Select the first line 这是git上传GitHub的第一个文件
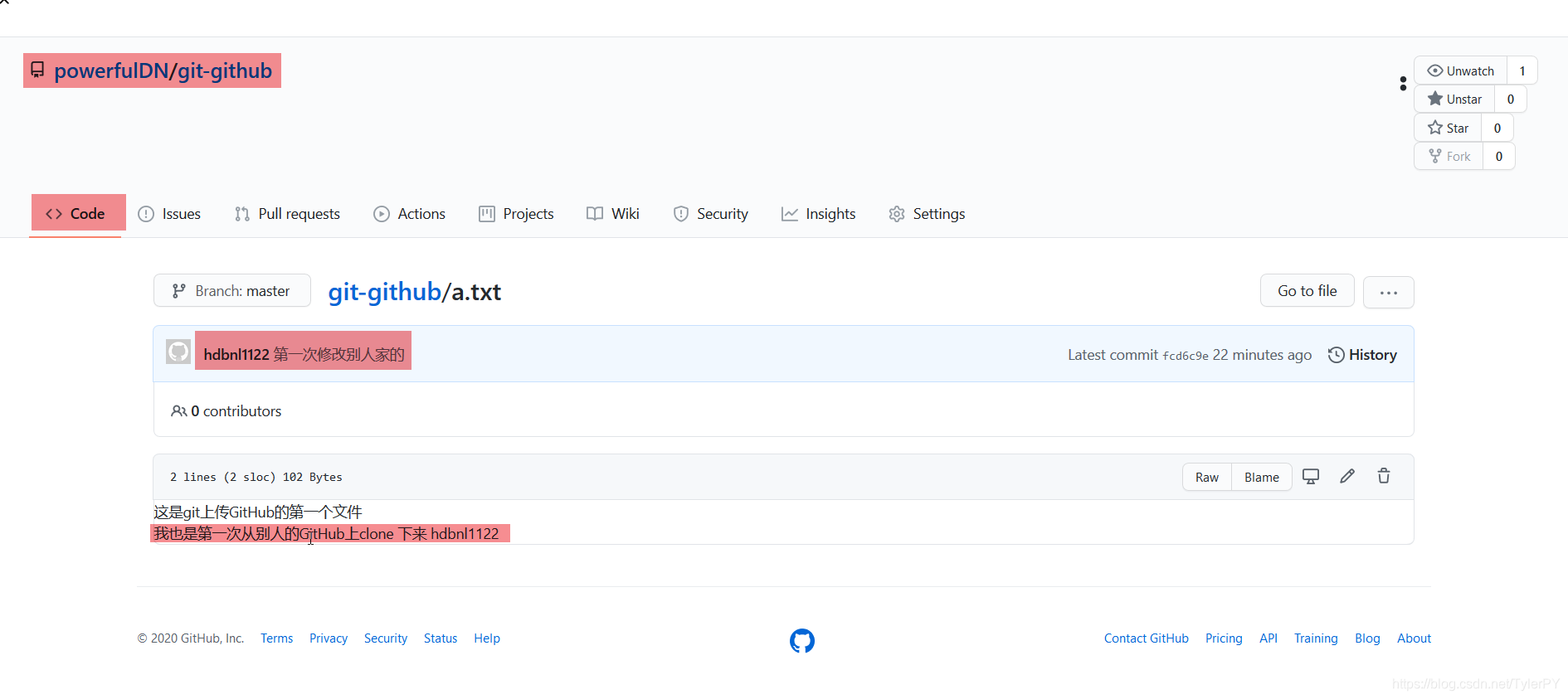 258,512
